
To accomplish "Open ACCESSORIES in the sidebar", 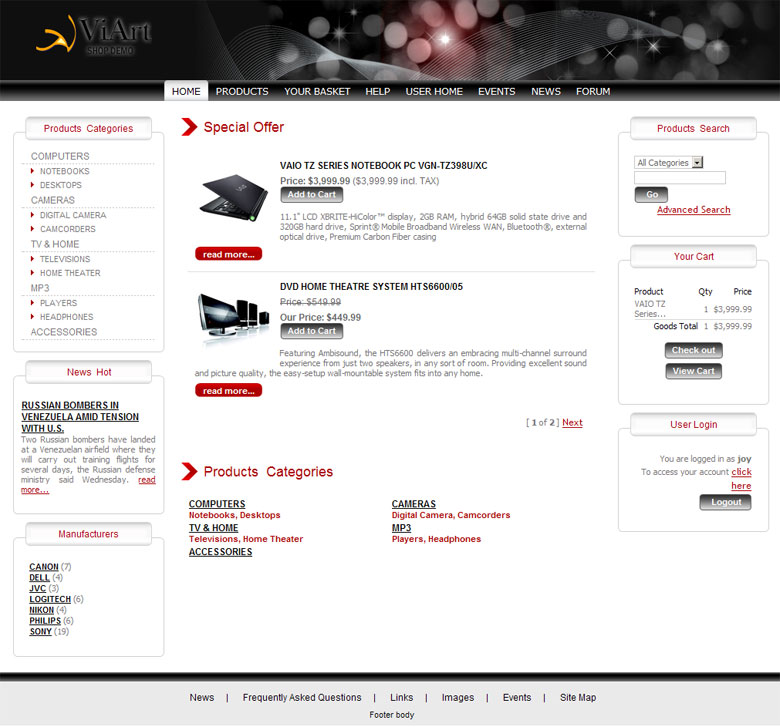I will click(64, 332).
